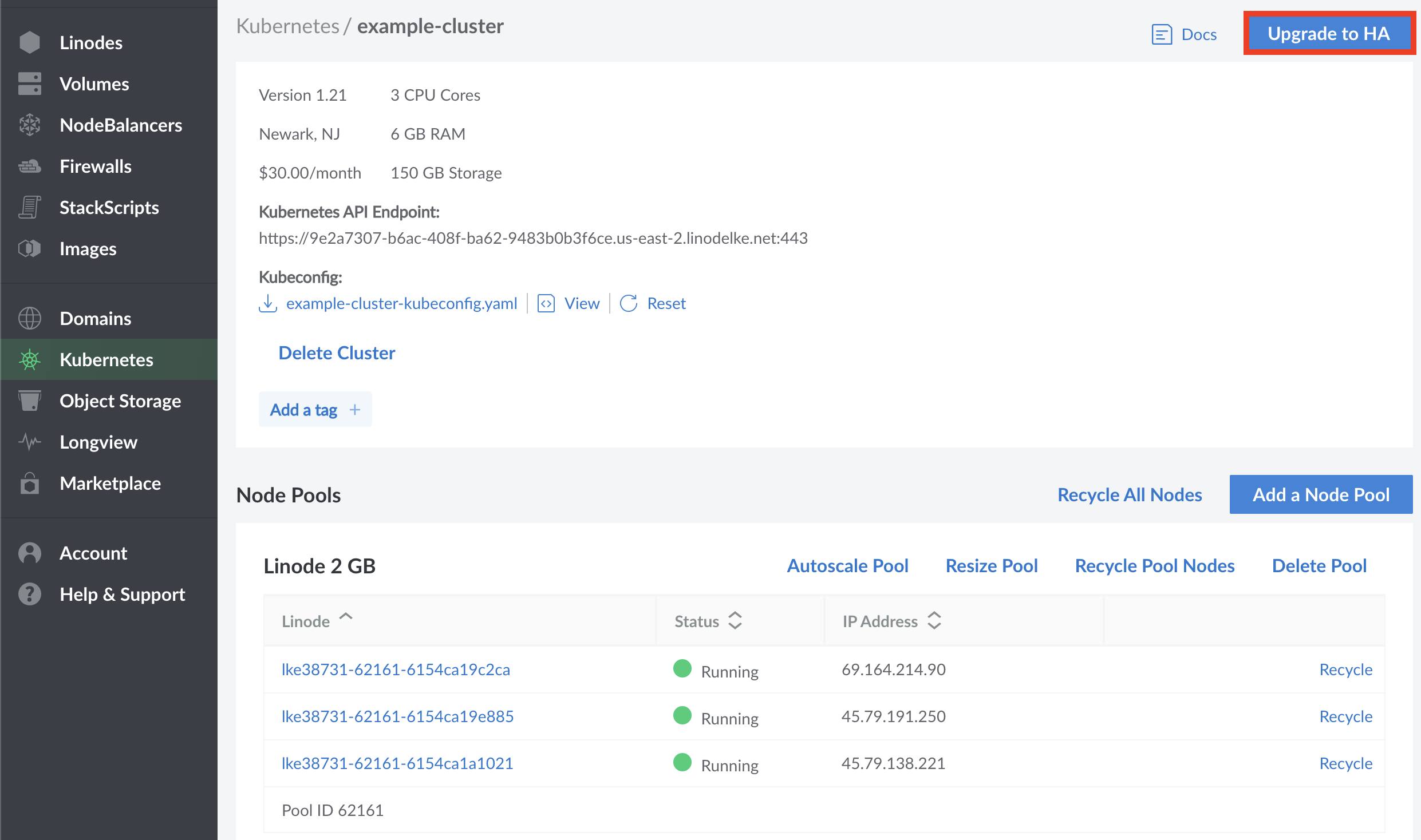This screenshot has height=840, width=1421.
Task: Click the Domains globe icon
Action: 30,318
